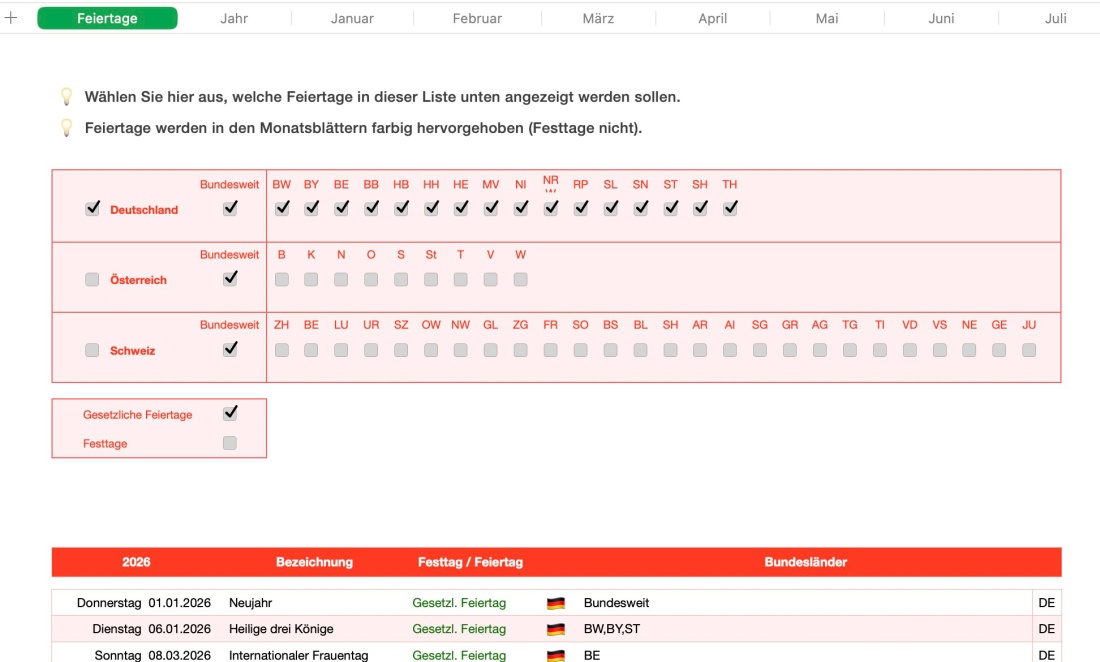Click the green Feiertage tab
This screenshot has width=1100, height=662.
(107, 16)
